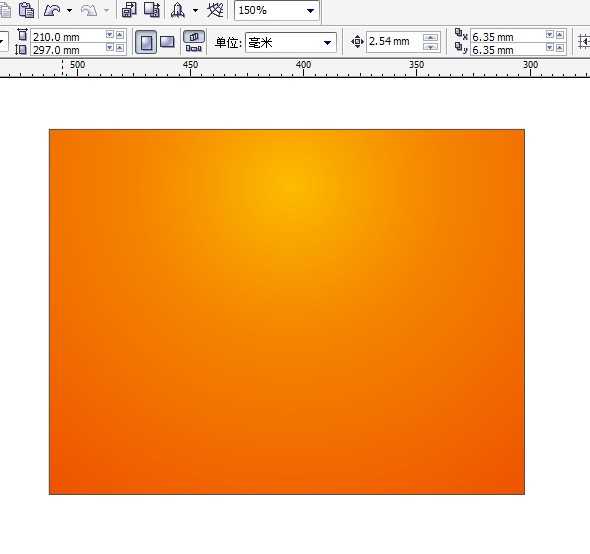Open the application launcher rocket icon

pos(178,10)
